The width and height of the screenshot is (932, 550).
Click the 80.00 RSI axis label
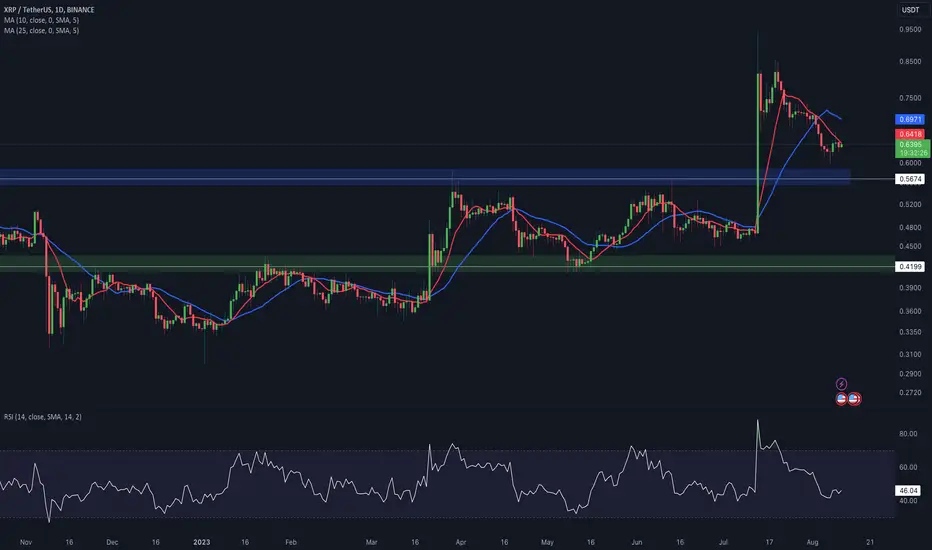point(908,434)
